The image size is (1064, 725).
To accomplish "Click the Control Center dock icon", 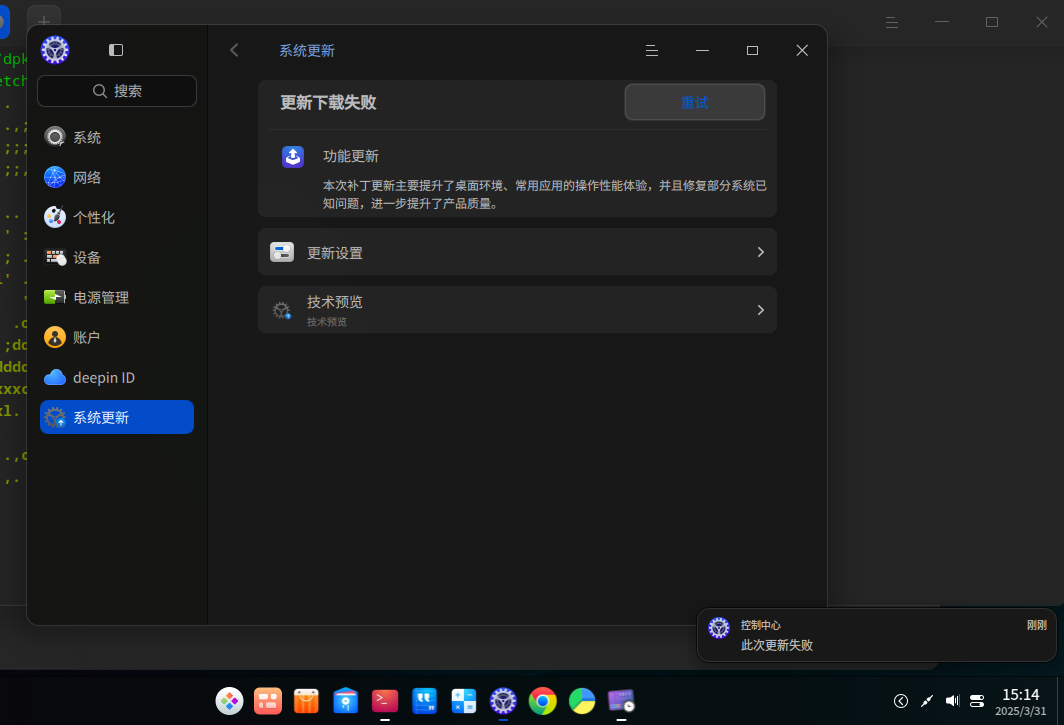I will click(x=503, y=701).
